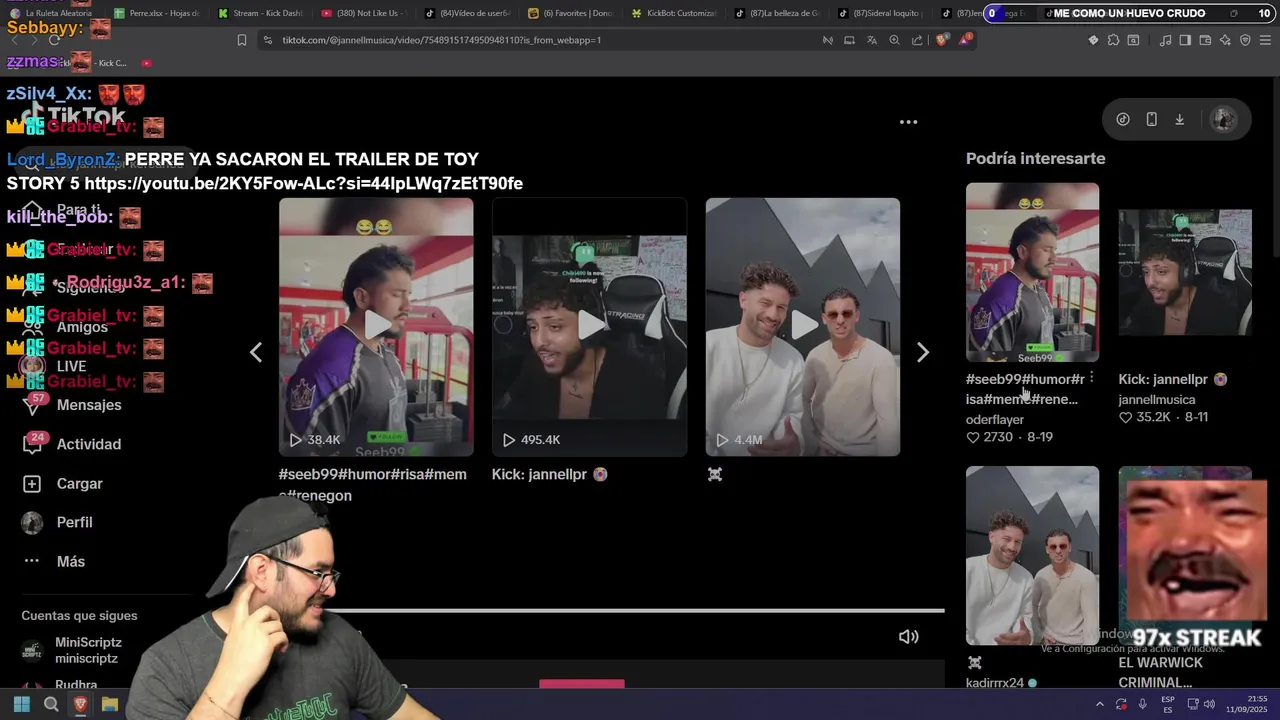Open the three-dot more options above videos
The image size is (1280, 720).
pyautogui.click(x=908, y=122)
